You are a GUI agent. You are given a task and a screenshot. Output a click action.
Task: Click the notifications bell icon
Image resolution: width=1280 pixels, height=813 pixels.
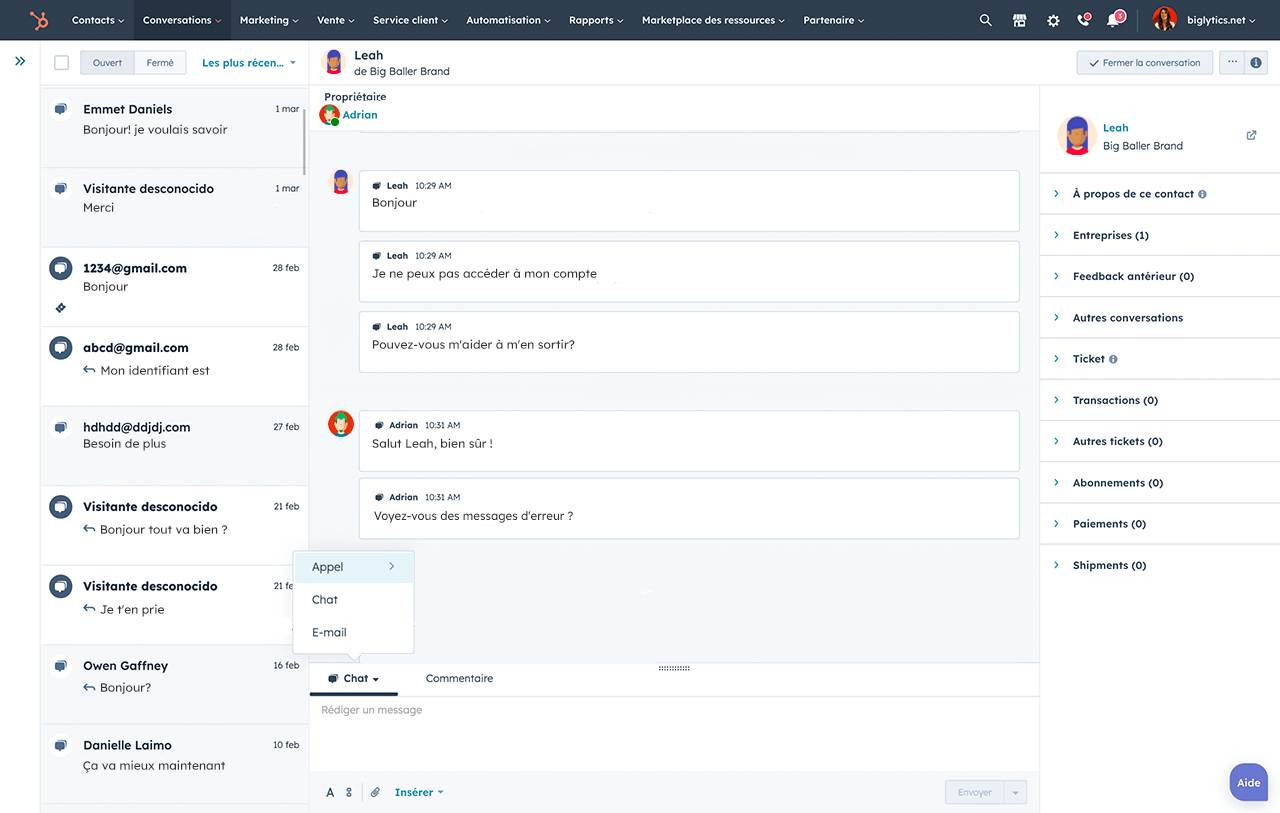(x=1113, y=20)
